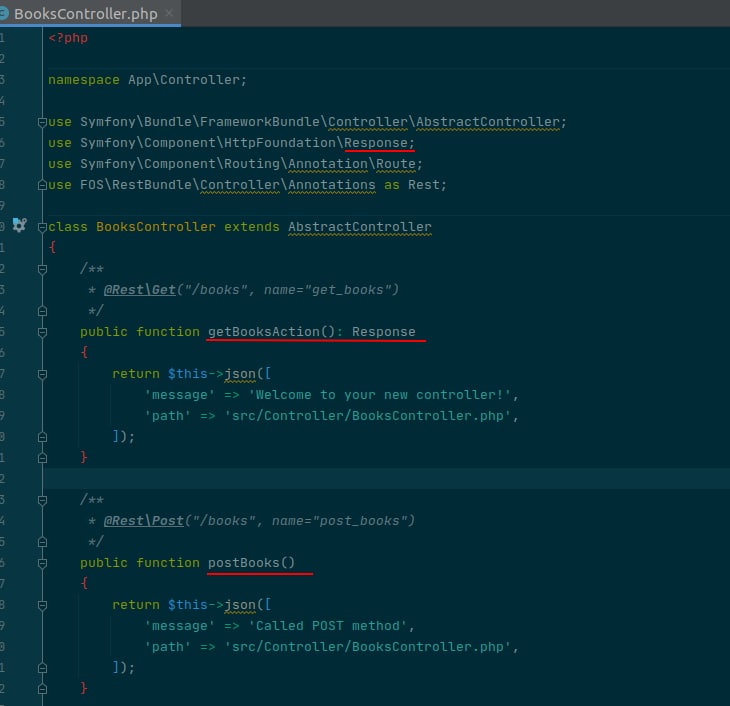The height and width of the screenshot is (706, 730).
Task: Click fold end marker at getBooksAction closing bracket line
Action: [42, 437]
